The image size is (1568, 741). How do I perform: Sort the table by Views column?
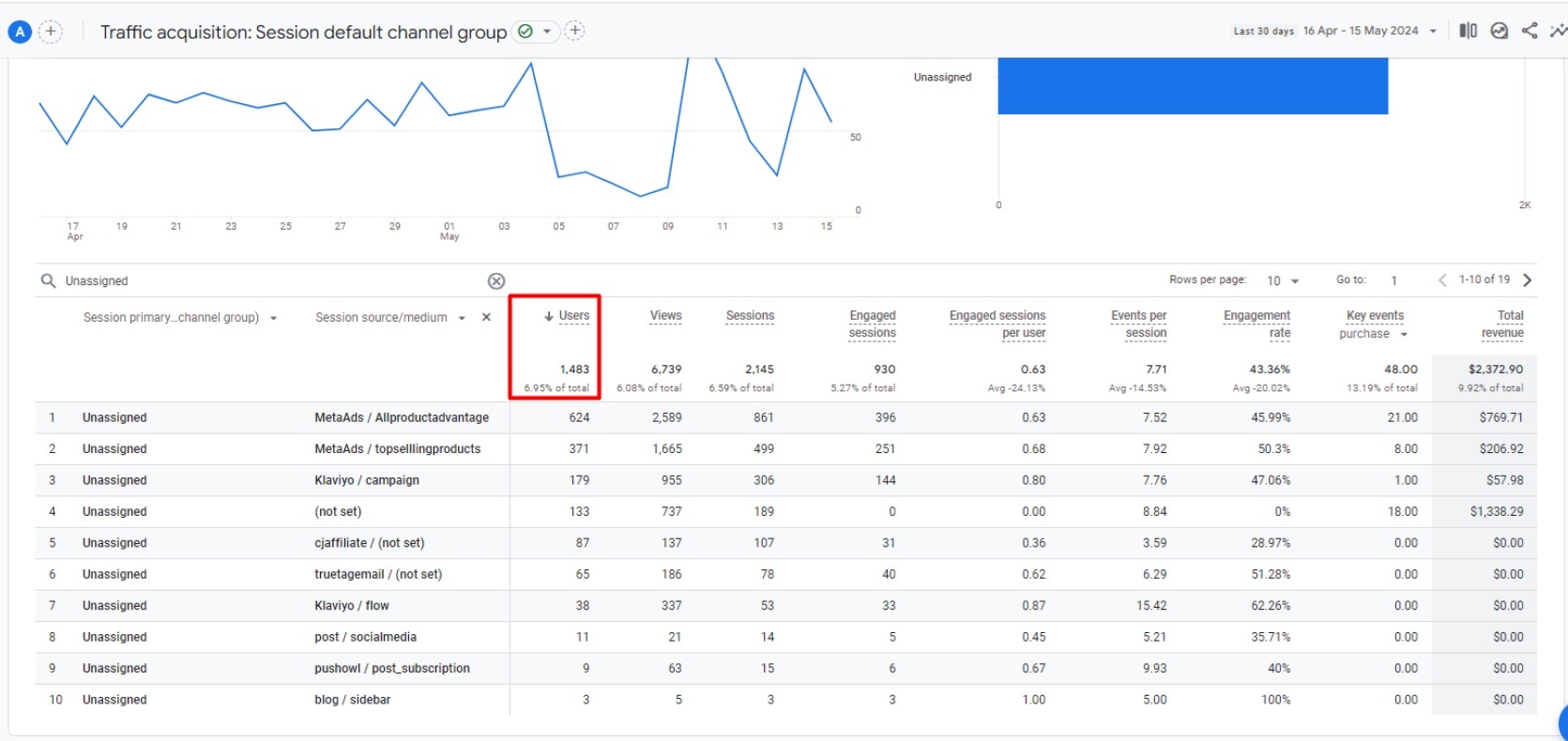point(666,316)
